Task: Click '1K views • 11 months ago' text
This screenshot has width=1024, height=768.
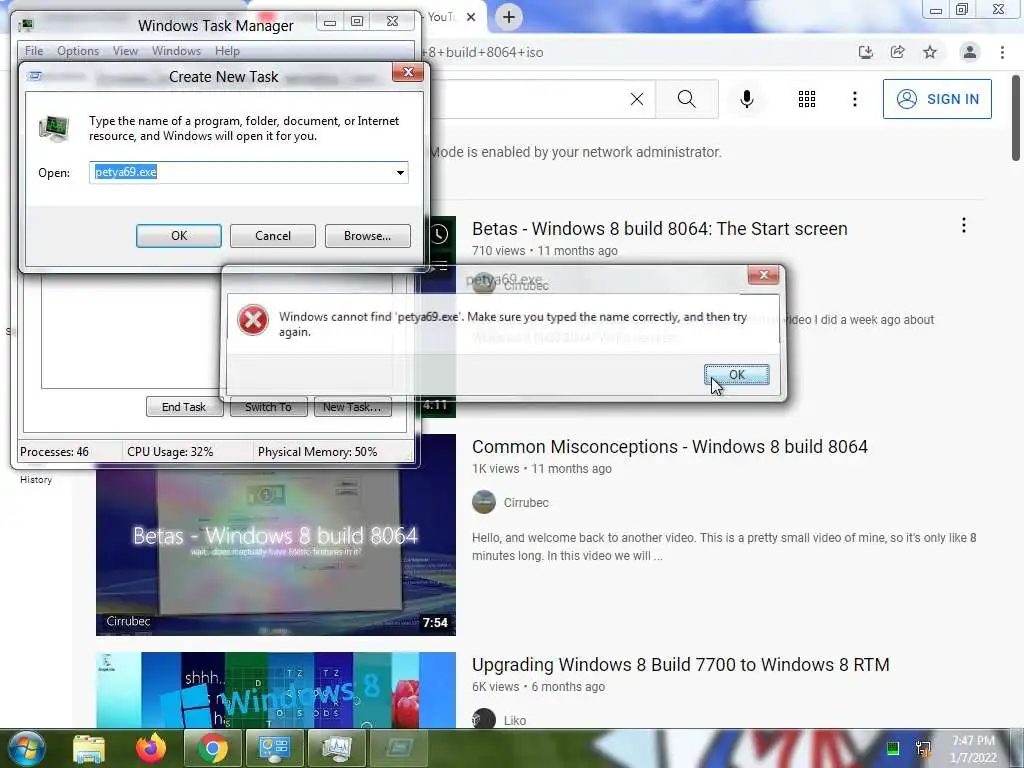Action: [x=541, y=469]
